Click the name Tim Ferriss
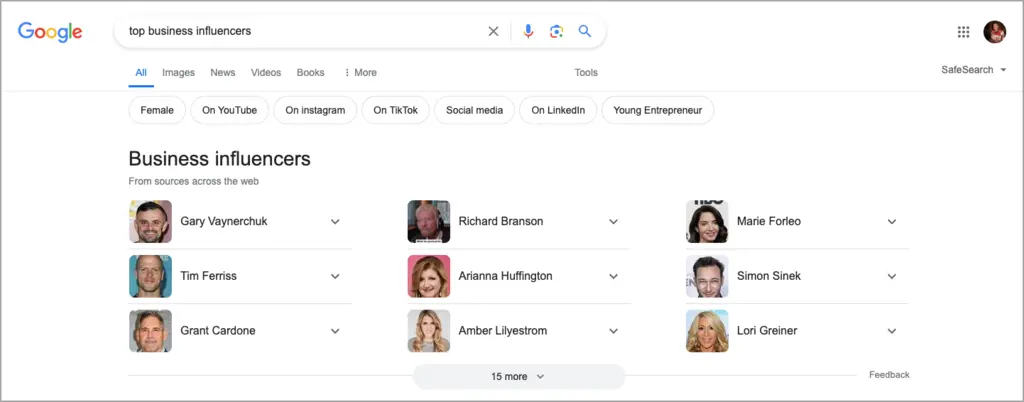Image resolution: width=1024 pixels, height=402 pixels. (208, 277)
